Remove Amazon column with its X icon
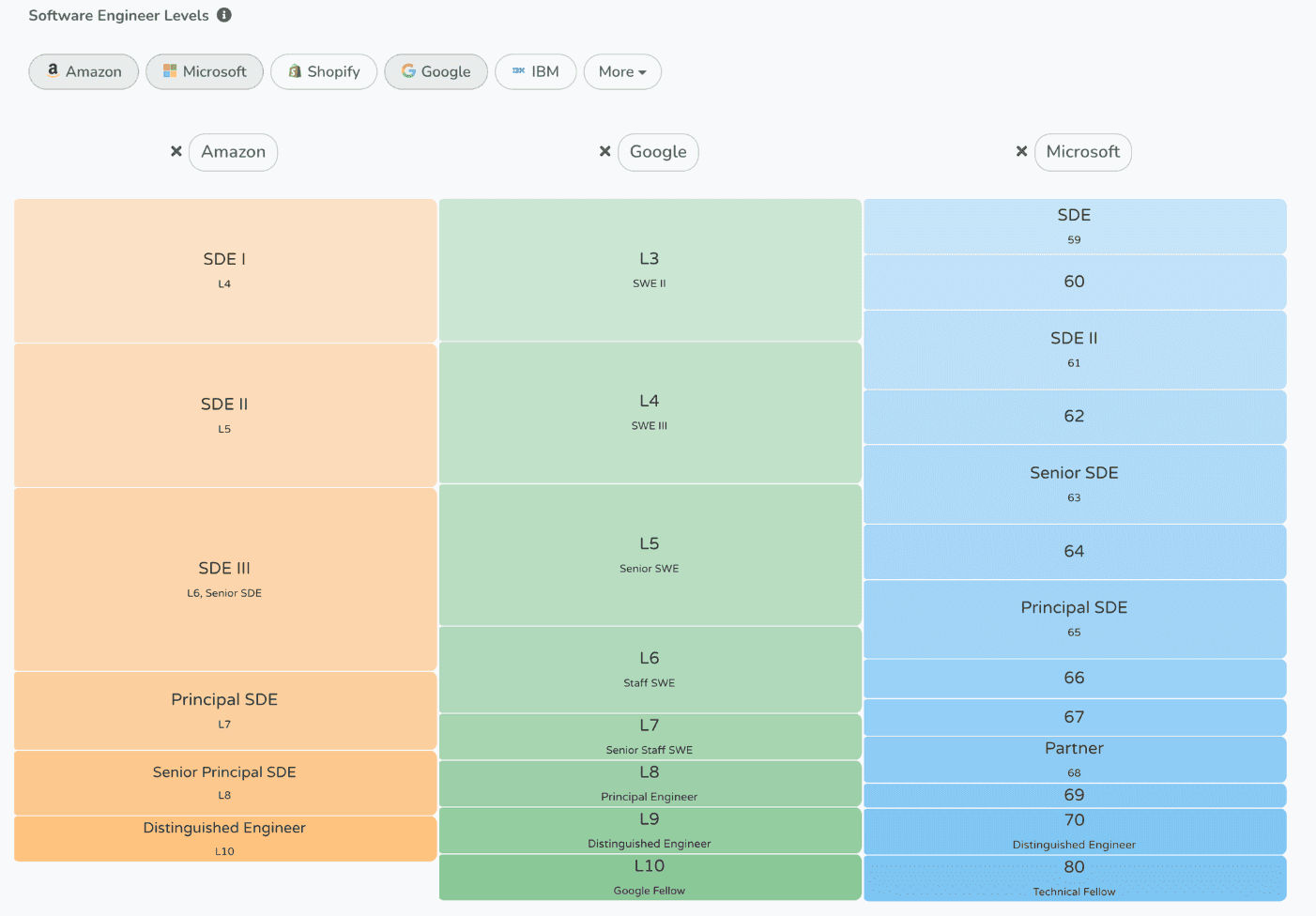The image size is (1316, 916). coord(176,151)
